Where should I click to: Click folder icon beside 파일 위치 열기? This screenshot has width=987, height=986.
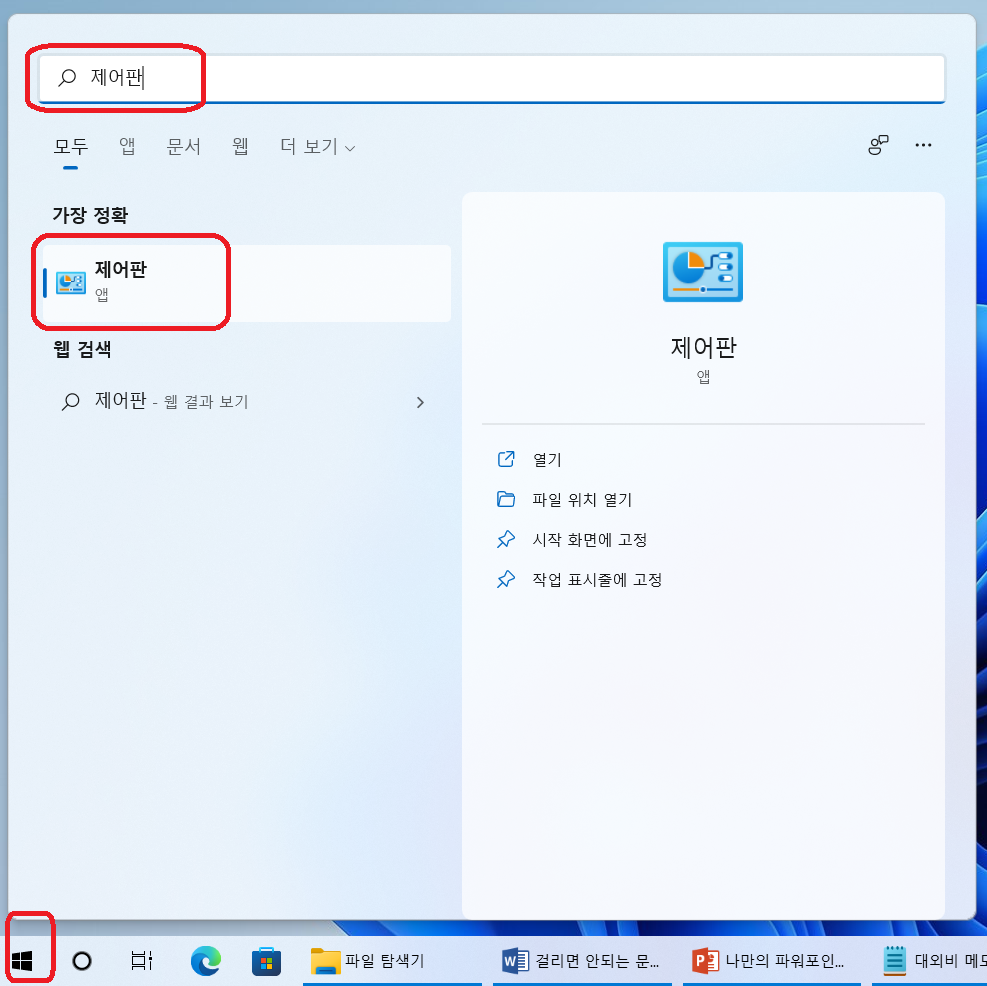(506, 499)
